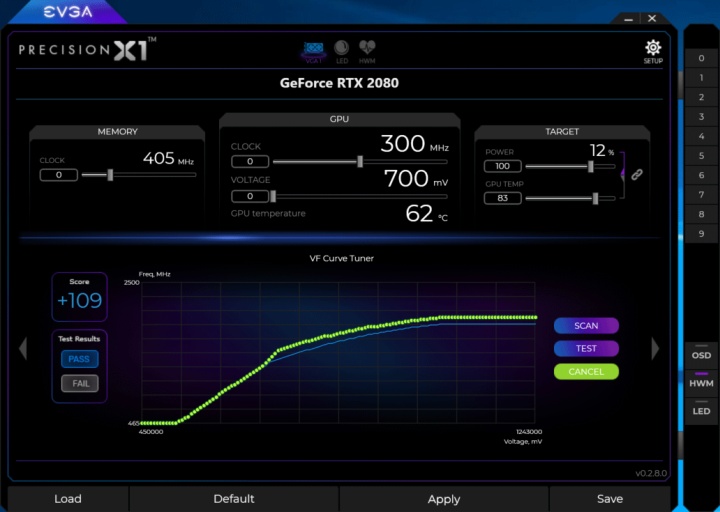
Task: Toggle the OSD sidebar switch
Action: coord(701,353)
